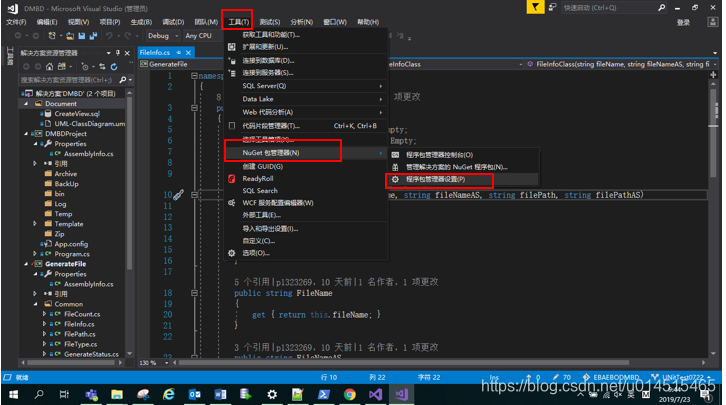Click Sync with Active Document icon
This screenshot has height=405, width=726.
(x=102, y=67)
